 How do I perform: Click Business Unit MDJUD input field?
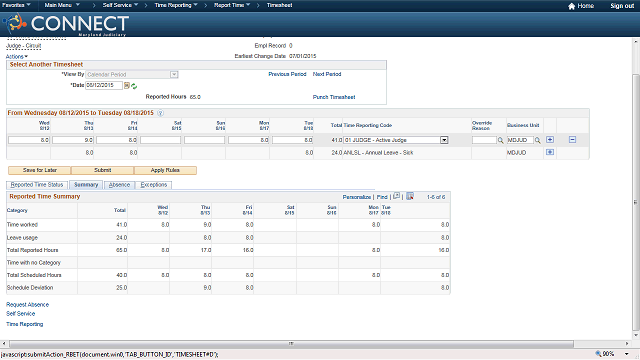pyautogui.click(x=520, y=140)
